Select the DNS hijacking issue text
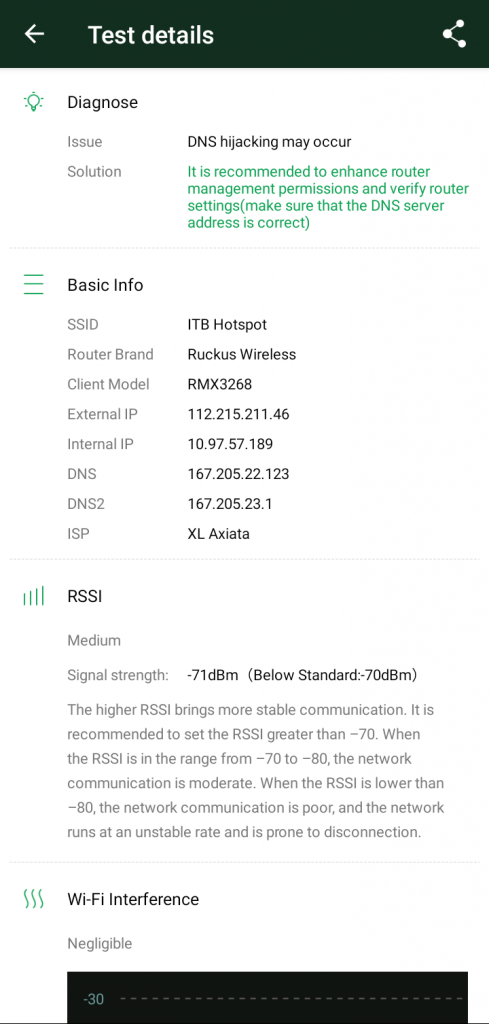The width and height of the screenshot is (489, 1024). click(x=269, y=142)
